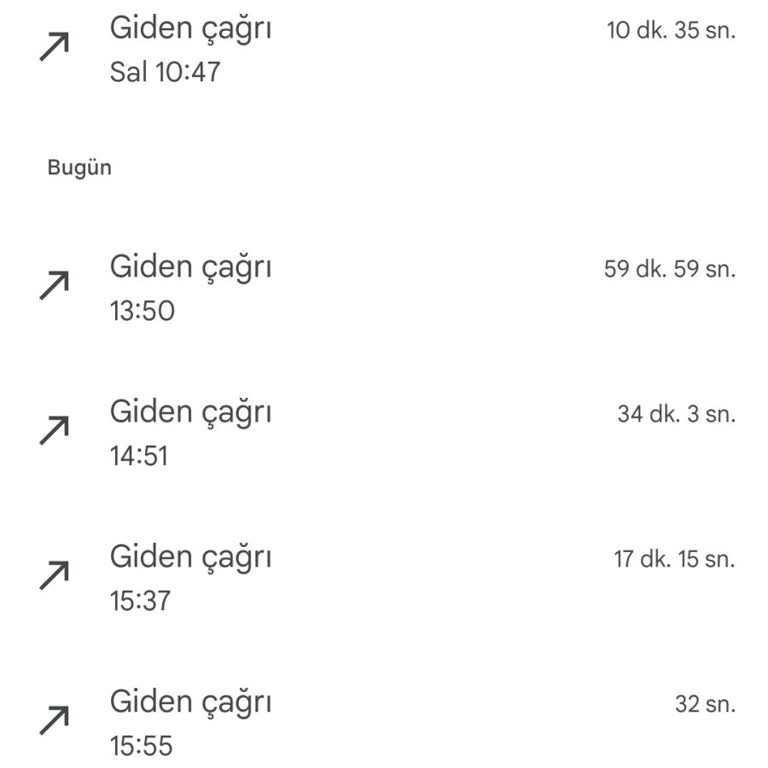This screenshot has width=768, height=768.
Task: Select the "Giden çağrı" title above 14:51
Action: click(x=190, y=411)
